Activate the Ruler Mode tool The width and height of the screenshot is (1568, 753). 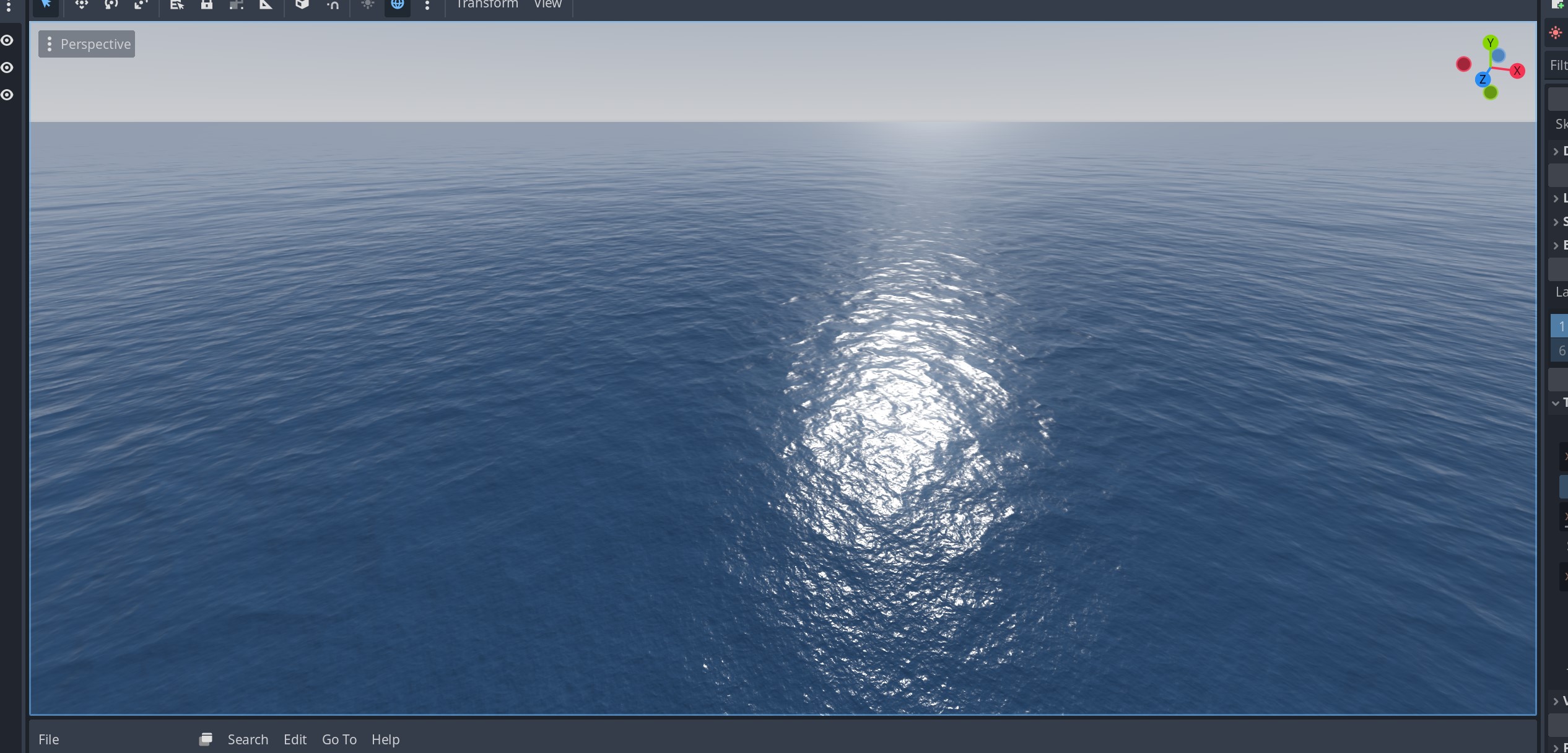coord(266,5)
